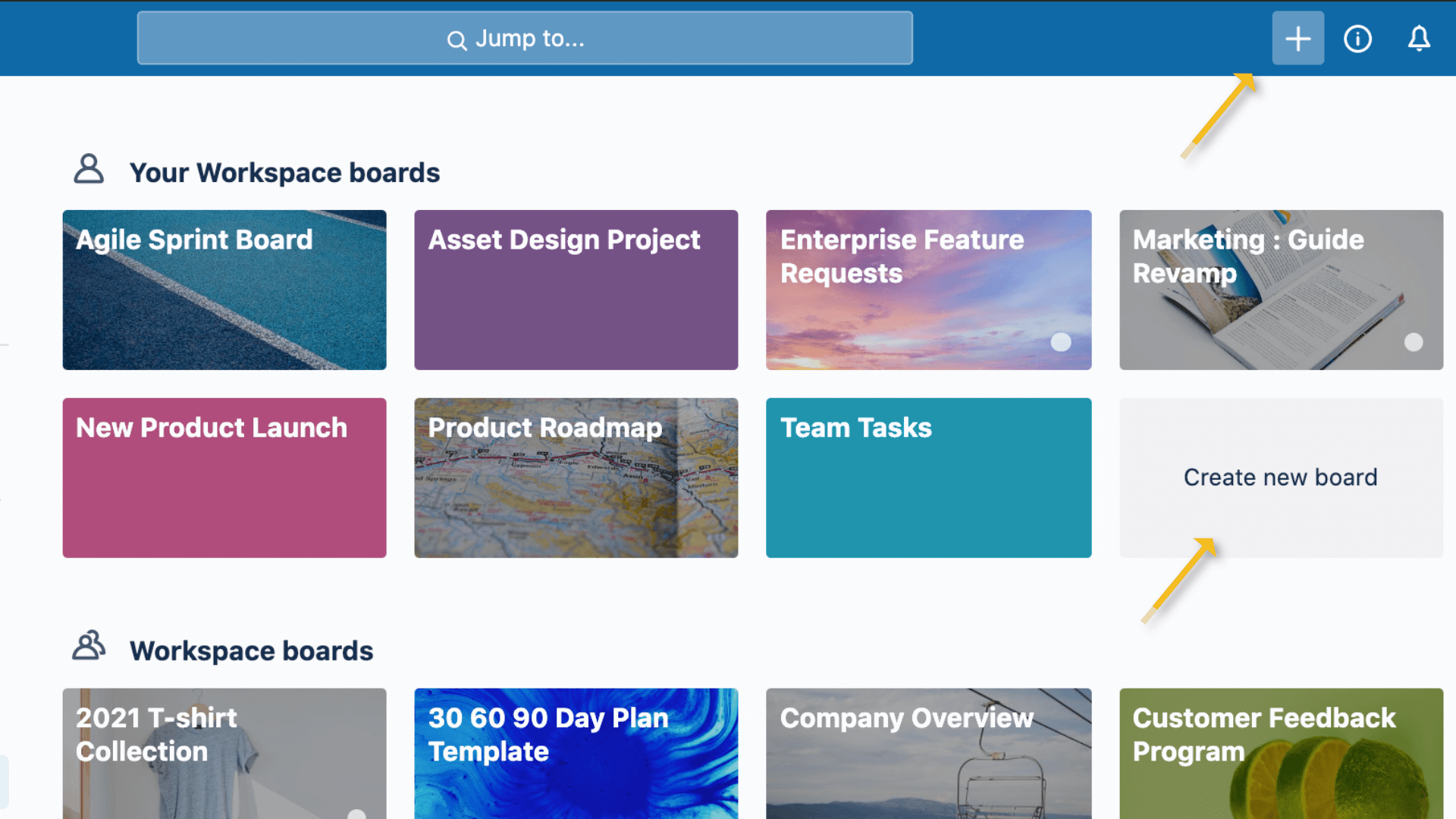
Task: Click the Create new board button
Action: 1280,477
